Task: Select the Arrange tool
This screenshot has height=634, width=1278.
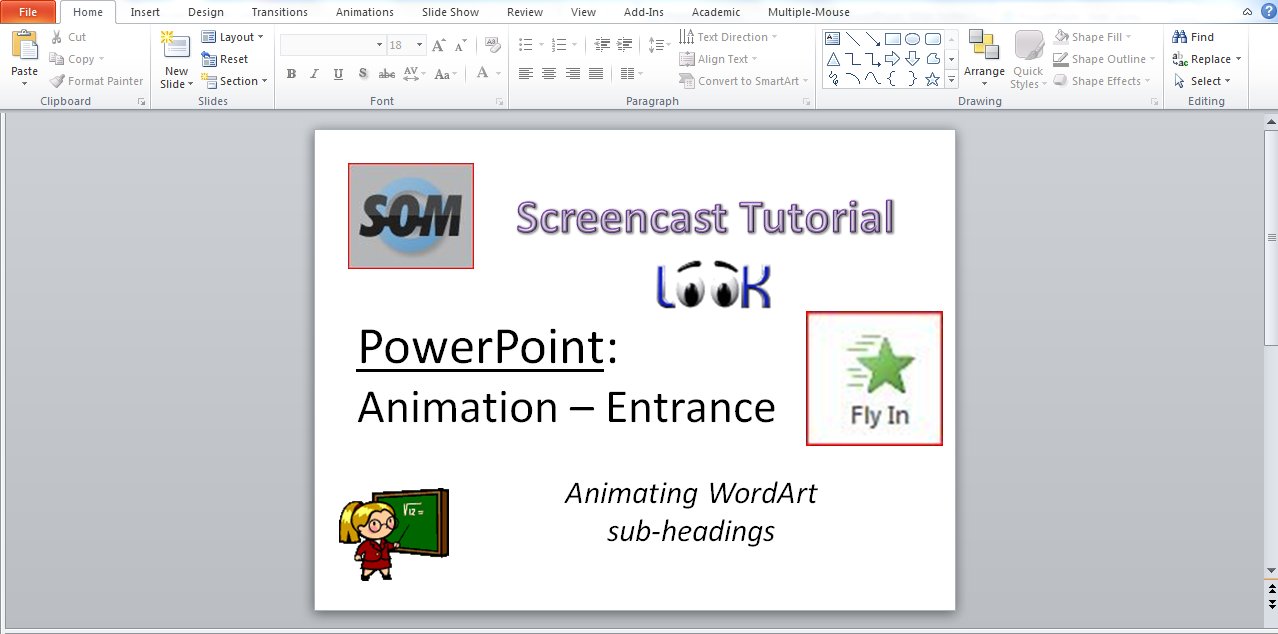Action: point(984,58)
